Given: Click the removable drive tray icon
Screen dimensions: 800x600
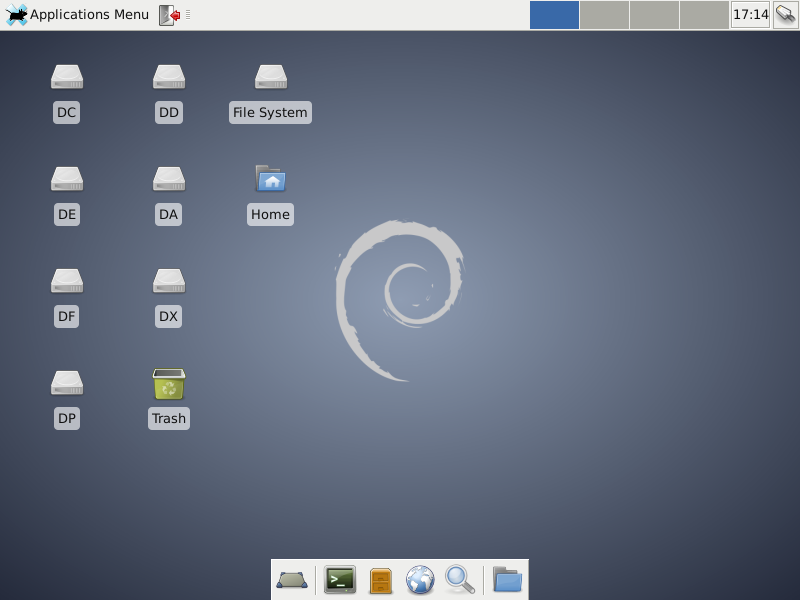Looking at the screenshot, I should (x=785, y=15).
